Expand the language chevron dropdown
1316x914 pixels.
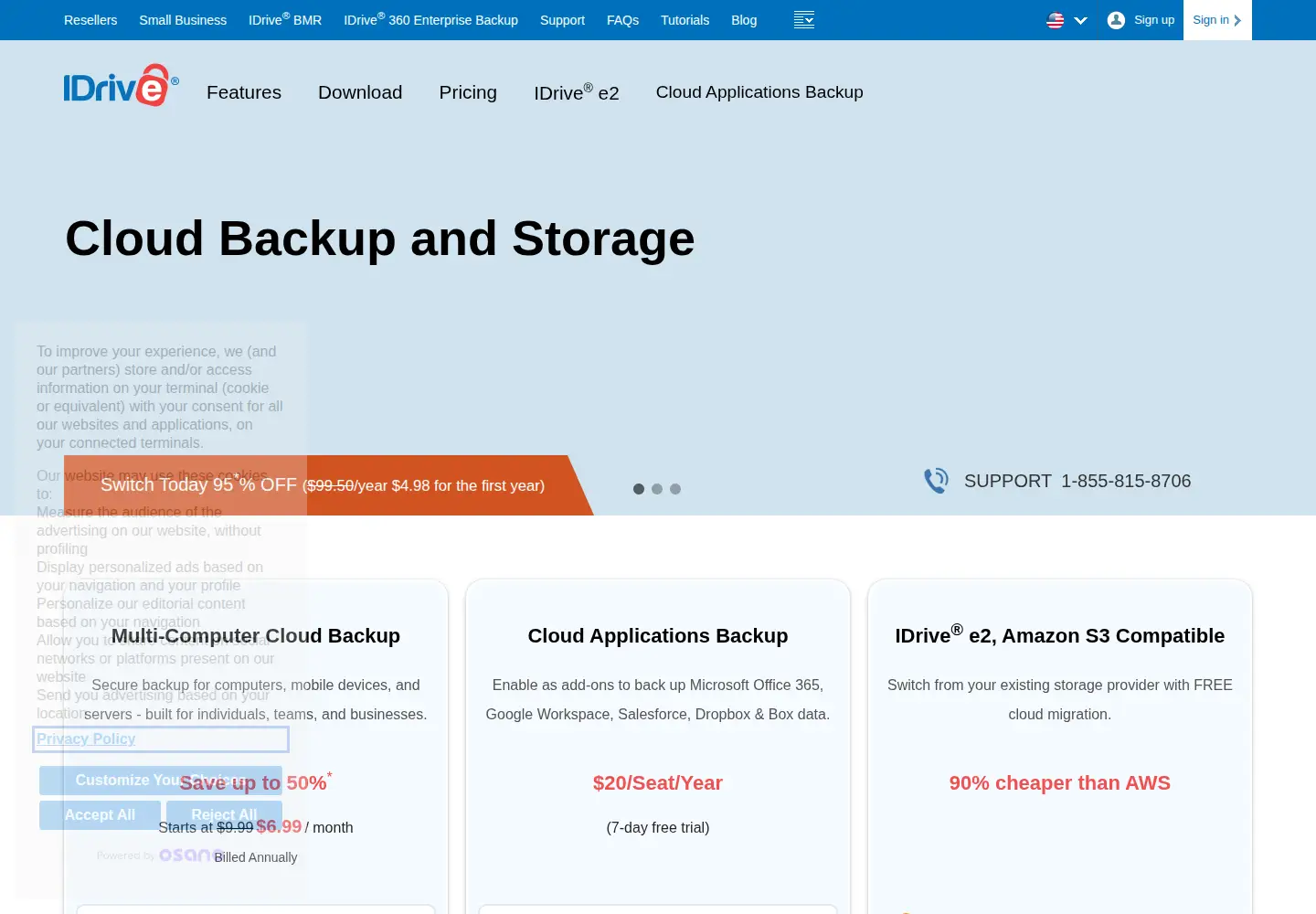[x=1080, y=20]
